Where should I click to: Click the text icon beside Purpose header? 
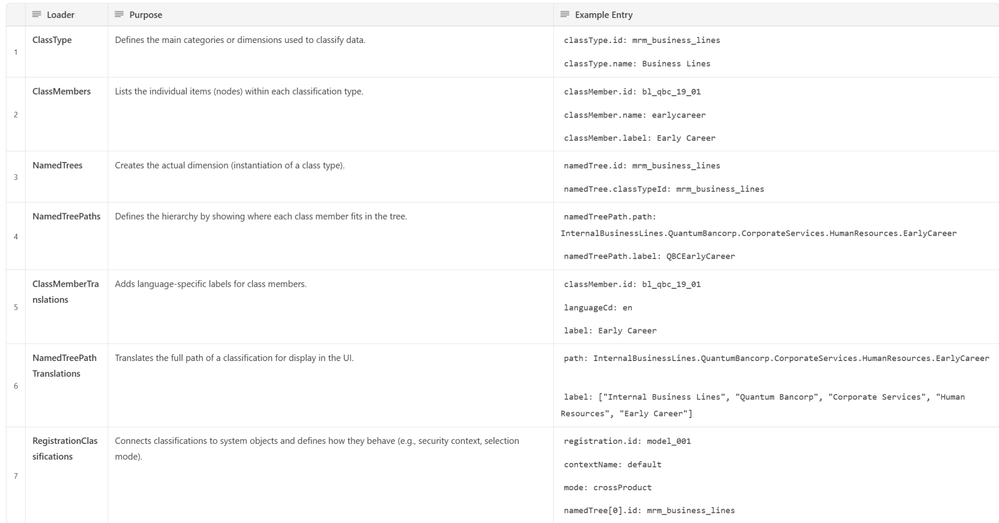[x=119, y=15]
